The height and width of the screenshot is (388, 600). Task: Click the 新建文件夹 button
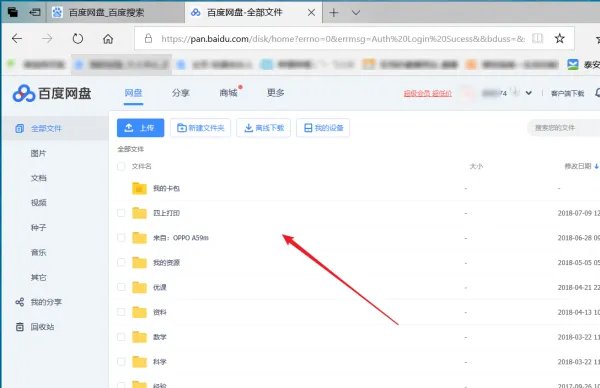[200, 128]
